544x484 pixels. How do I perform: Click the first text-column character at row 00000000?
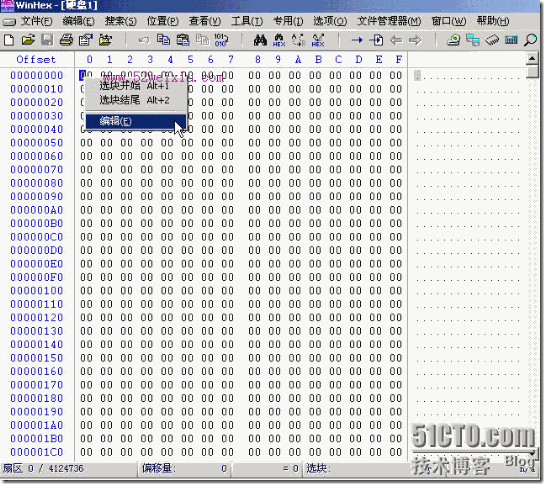(x=417, y=75)
